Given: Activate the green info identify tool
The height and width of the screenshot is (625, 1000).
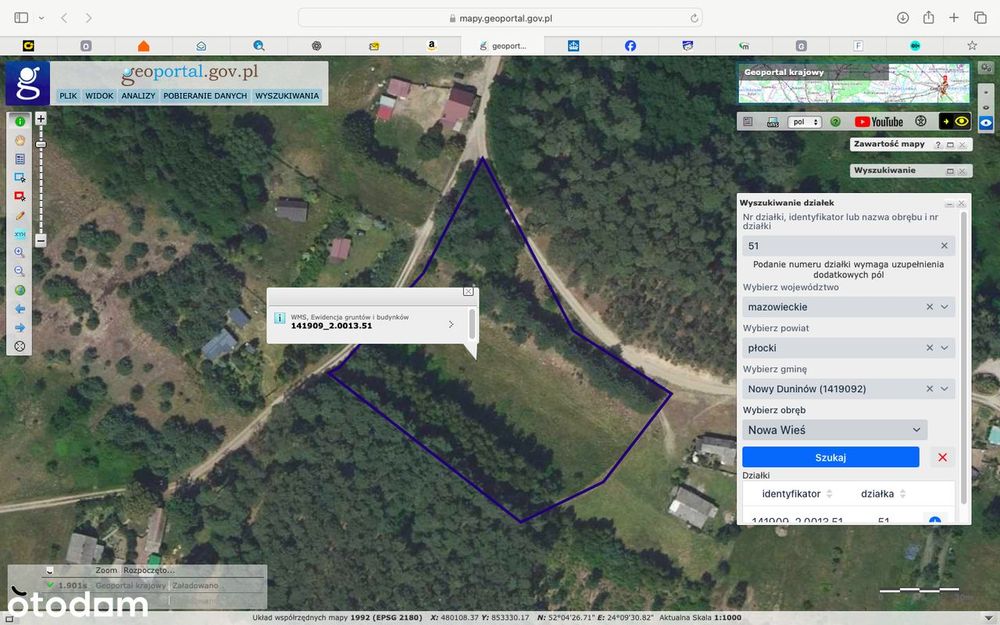Looking at the screenshot, I should click(x=20, y=121).
